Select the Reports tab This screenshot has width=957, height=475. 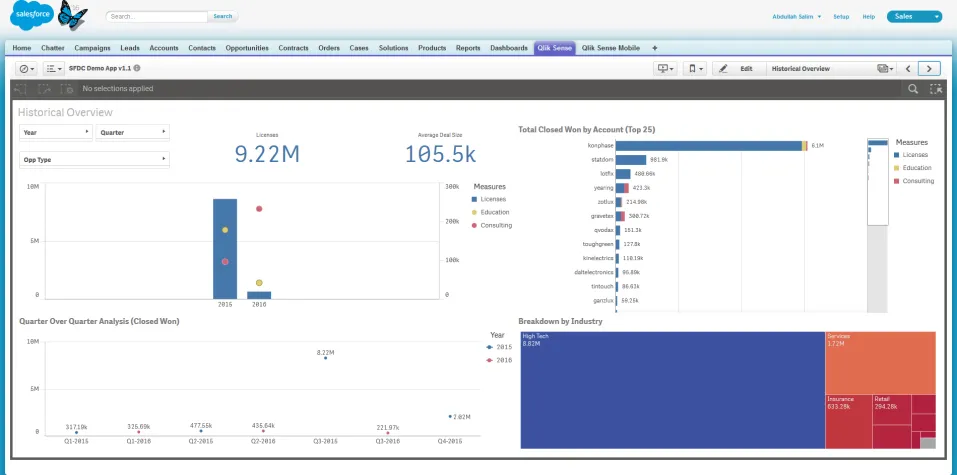468,48
